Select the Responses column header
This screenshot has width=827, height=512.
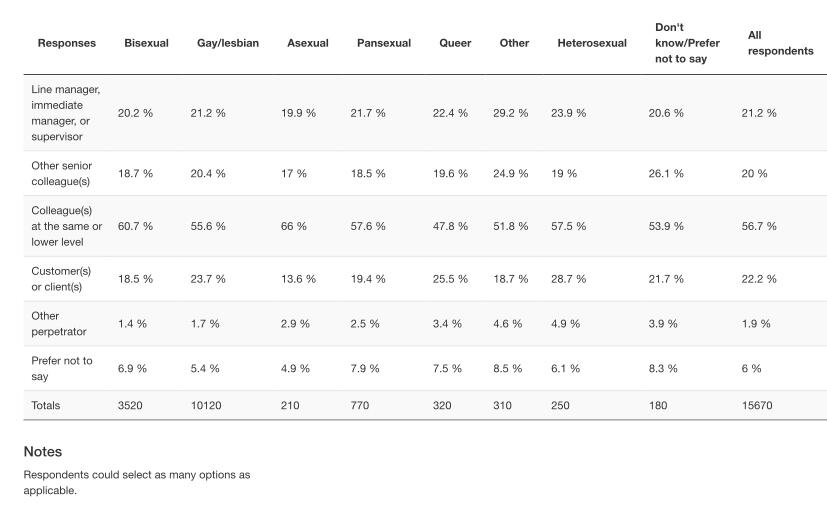click(67, 43)
